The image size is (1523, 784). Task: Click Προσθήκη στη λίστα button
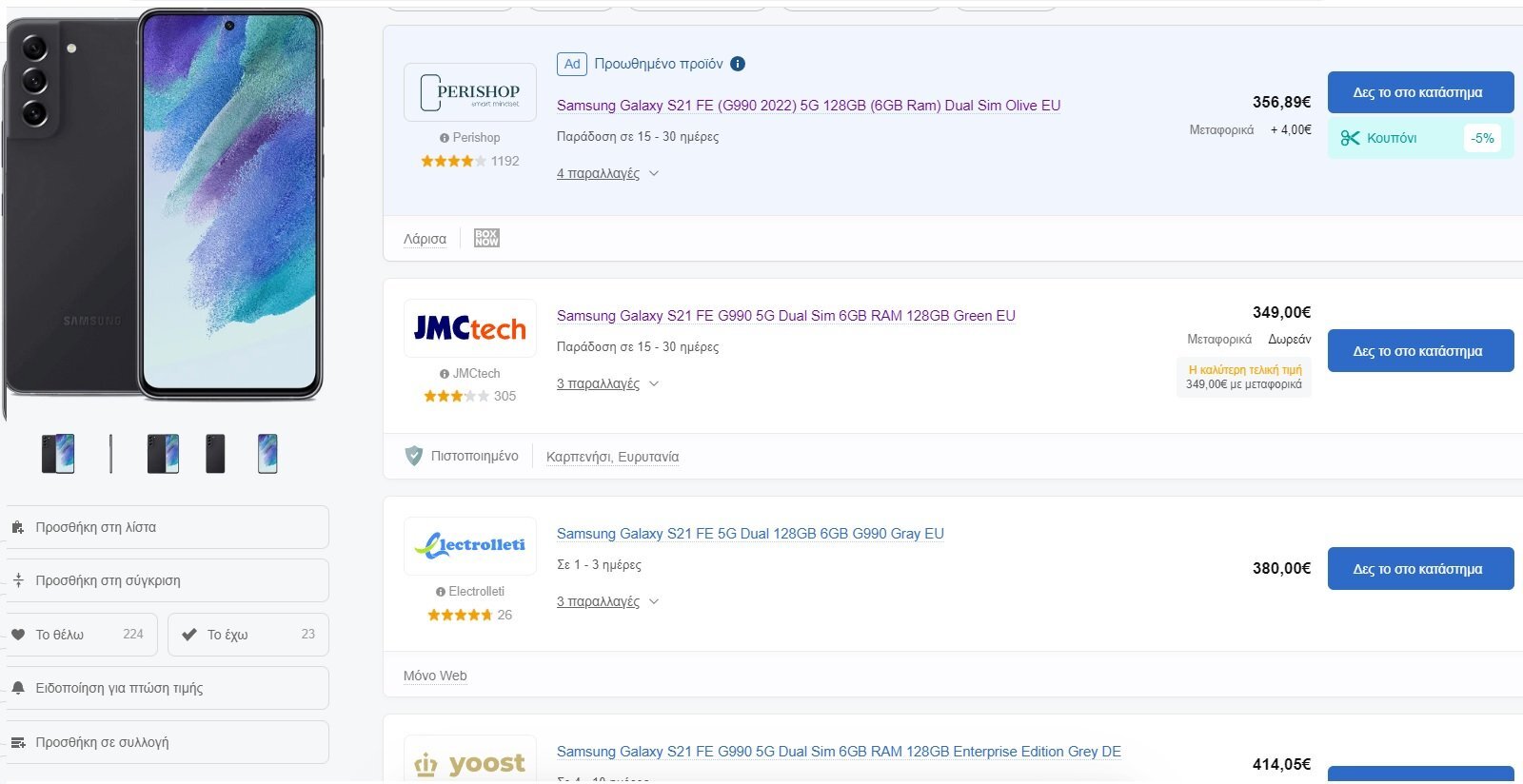point(168,527)
